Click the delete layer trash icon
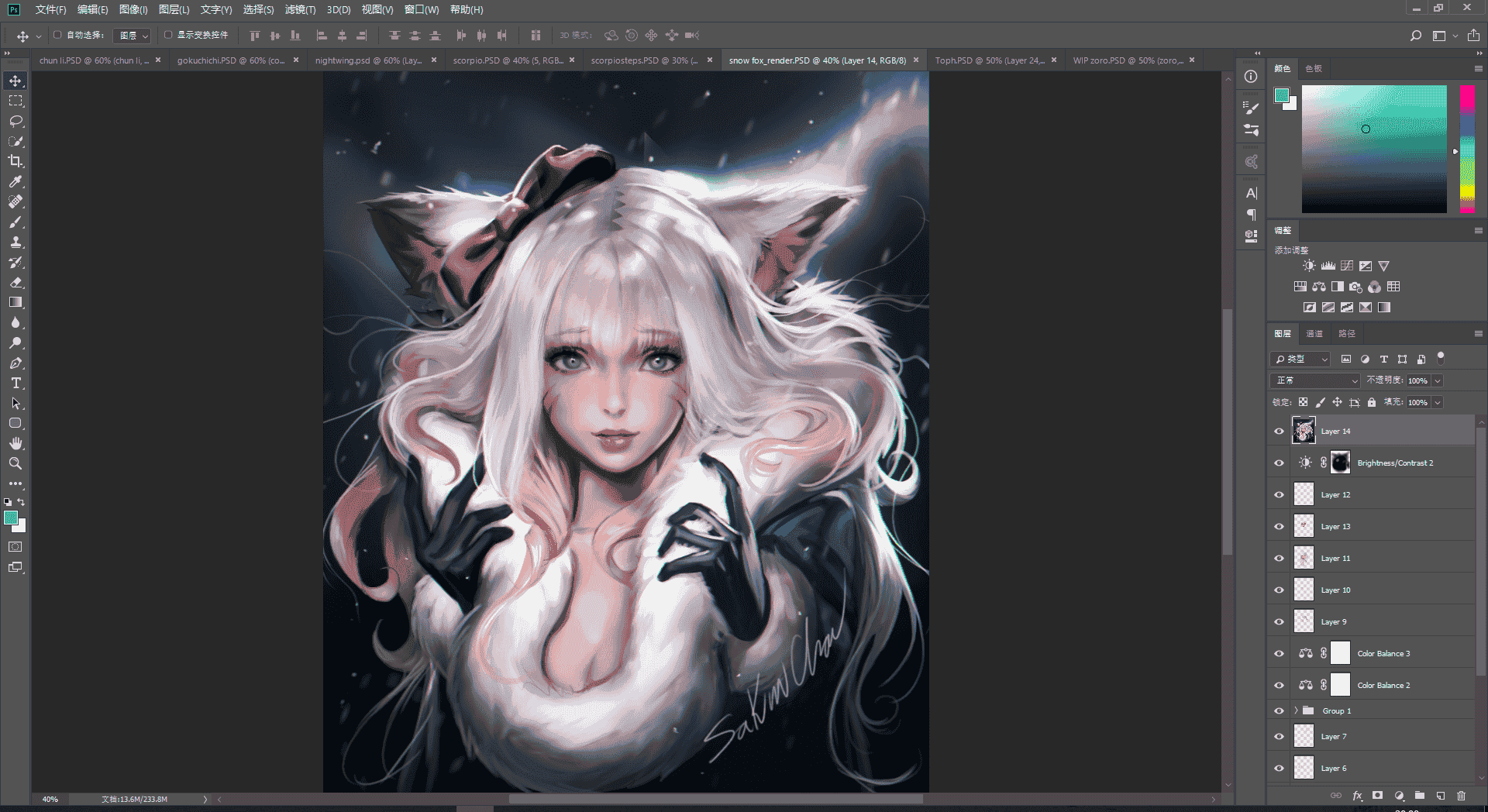1488x812 pixels. tap(1461, 796)
